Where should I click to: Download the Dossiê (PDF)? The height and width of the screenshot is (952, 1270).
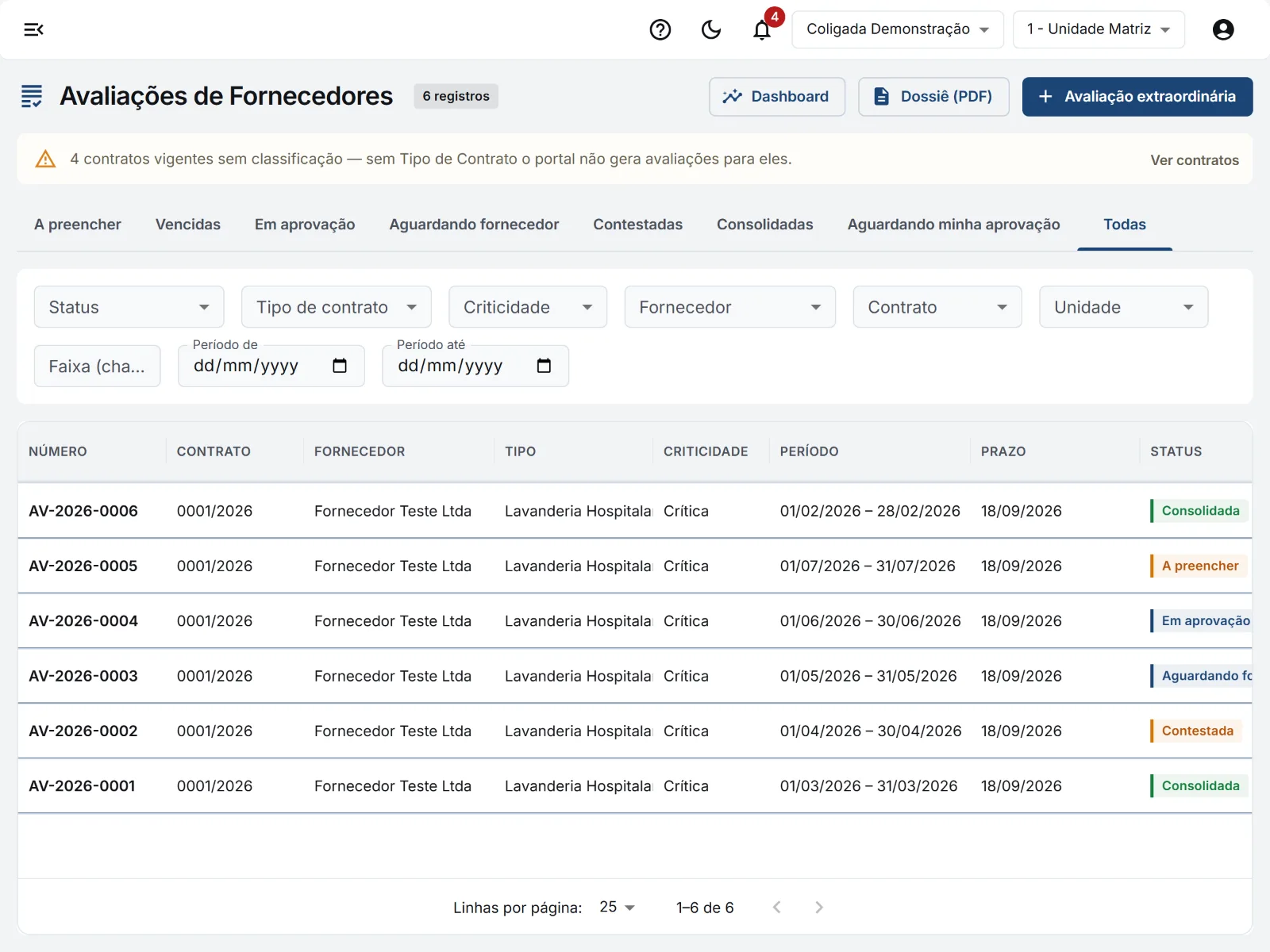tap(933, 97)
